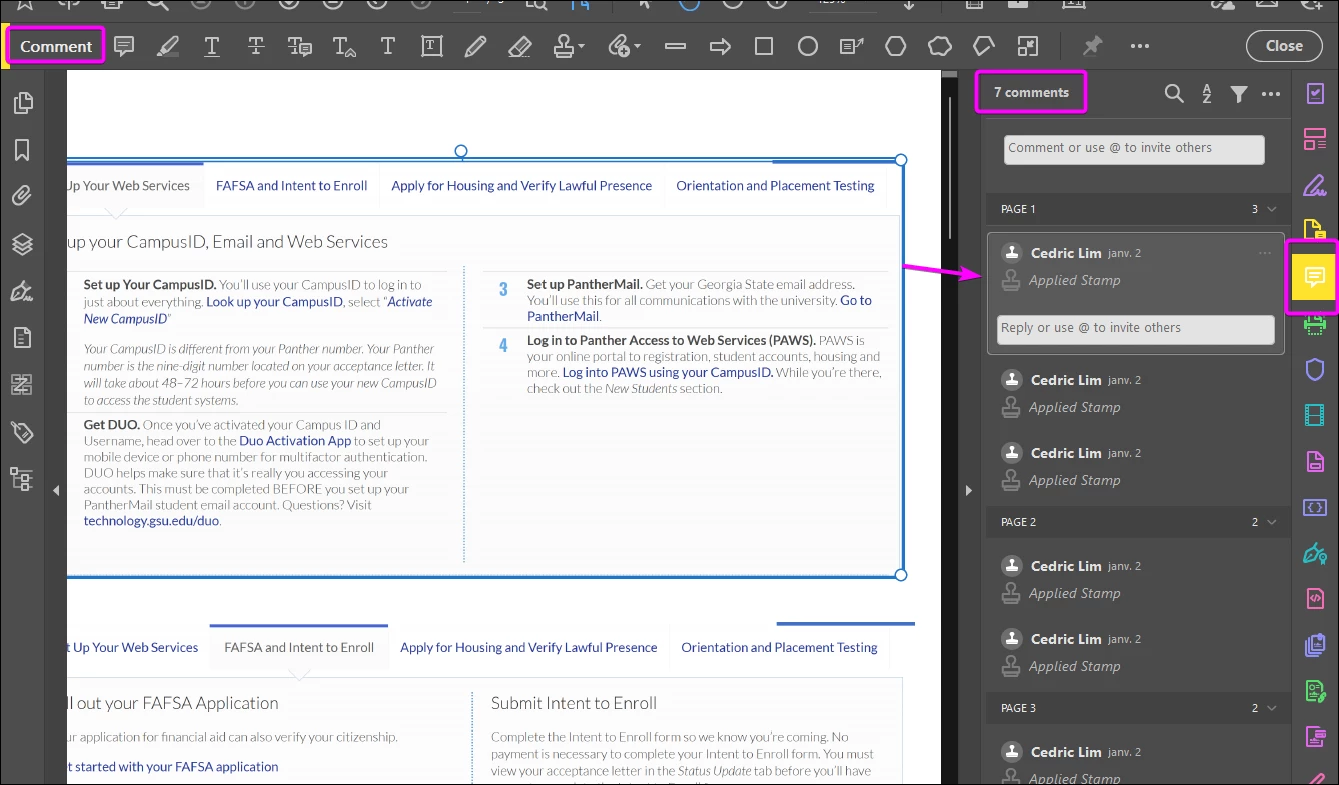
Task: Collapse the PAGE 3 comments group
Action: 1272,708
